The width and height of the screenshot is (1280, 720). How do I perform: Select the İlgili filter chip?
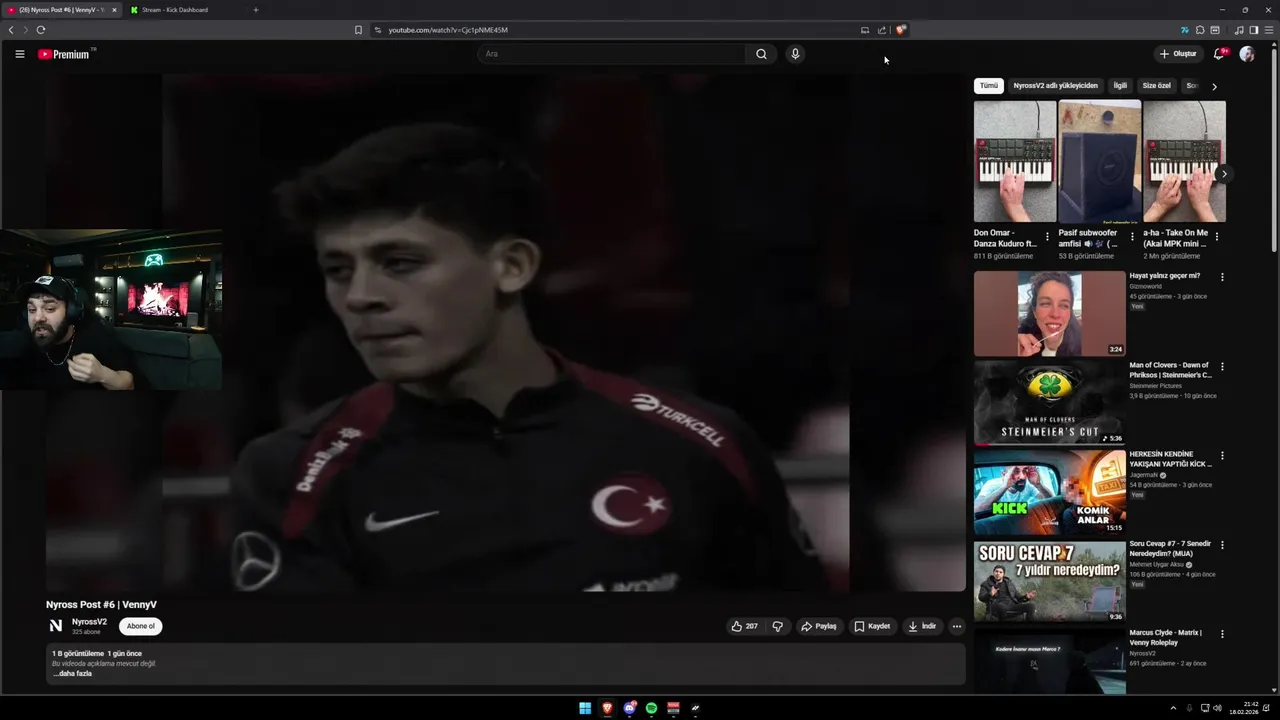pyautogui.click(x=1120, y=86)
